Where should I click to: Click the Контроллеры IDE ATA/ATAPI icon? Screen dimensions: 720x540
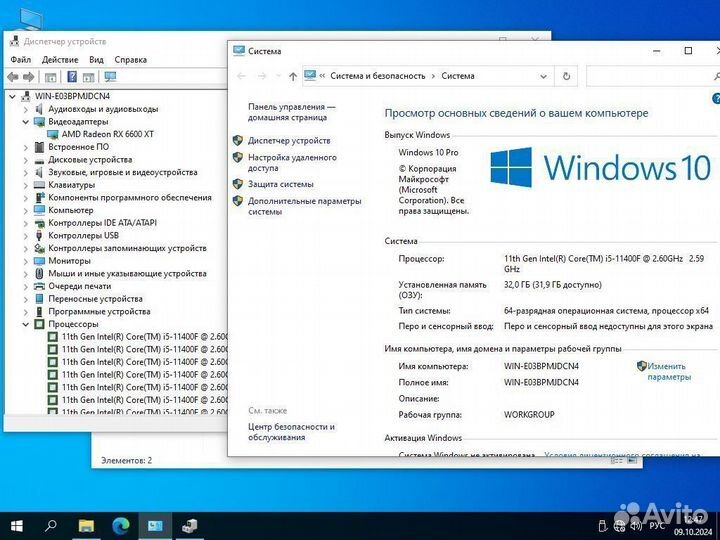[x=39, y=223]
